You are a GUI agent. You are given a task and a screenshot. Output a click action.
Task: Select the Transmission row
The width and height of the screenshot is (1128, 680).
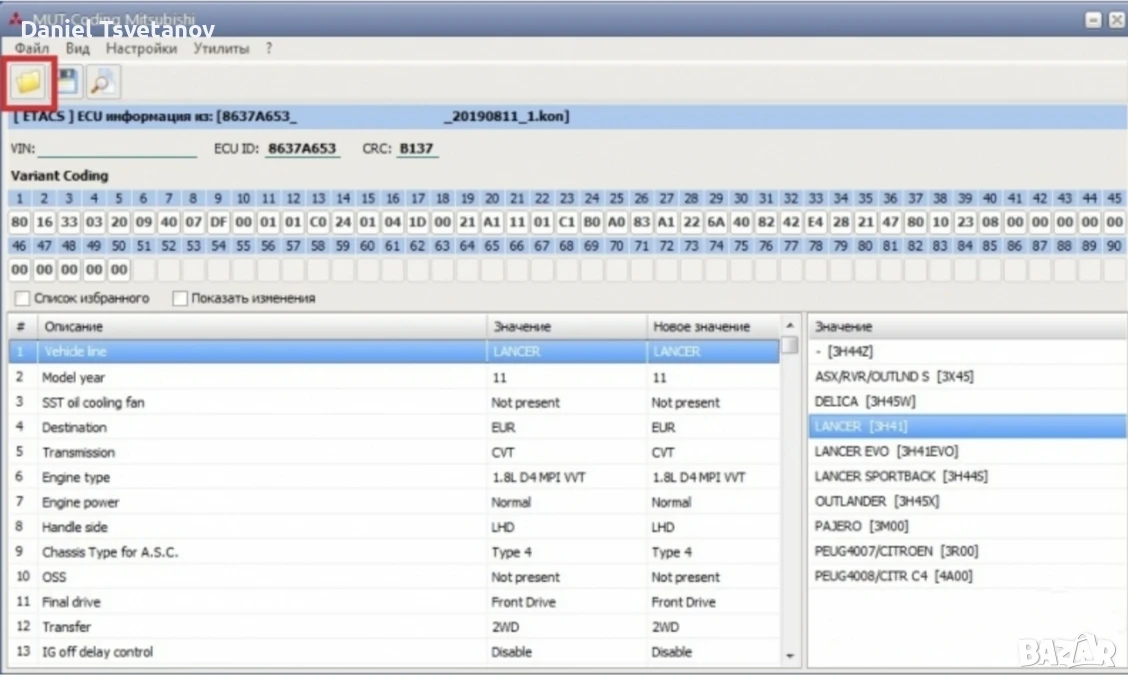[x=394, y=452]
